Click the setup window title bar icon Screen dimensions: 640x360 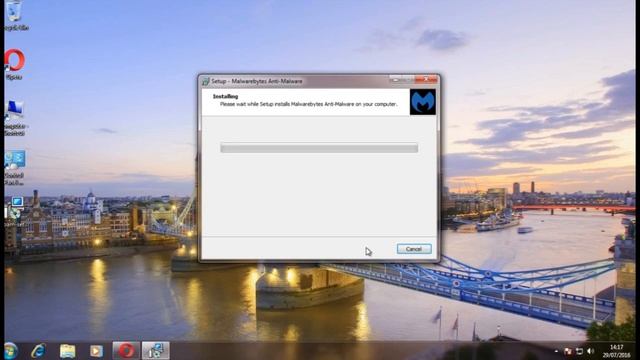pyautogui.click(x=206, y=81)
